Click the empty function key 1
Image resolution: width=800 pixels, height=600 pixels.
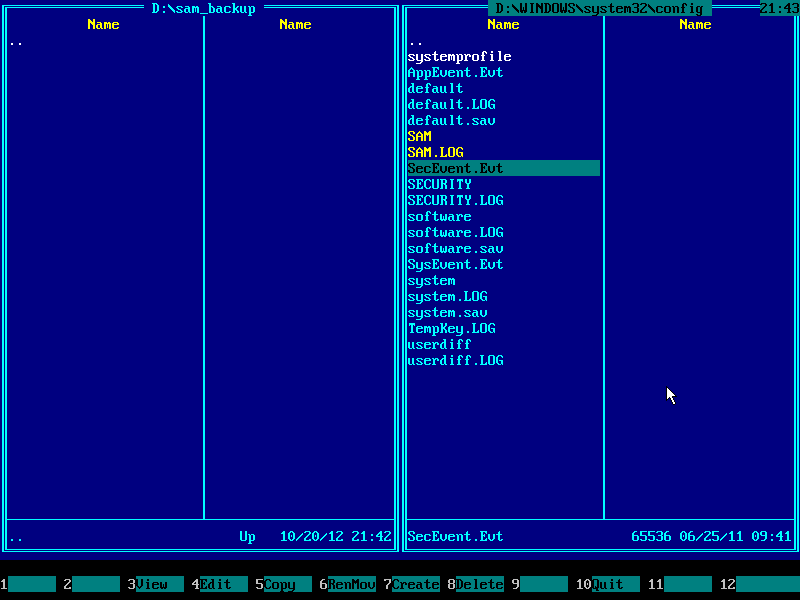28,584
